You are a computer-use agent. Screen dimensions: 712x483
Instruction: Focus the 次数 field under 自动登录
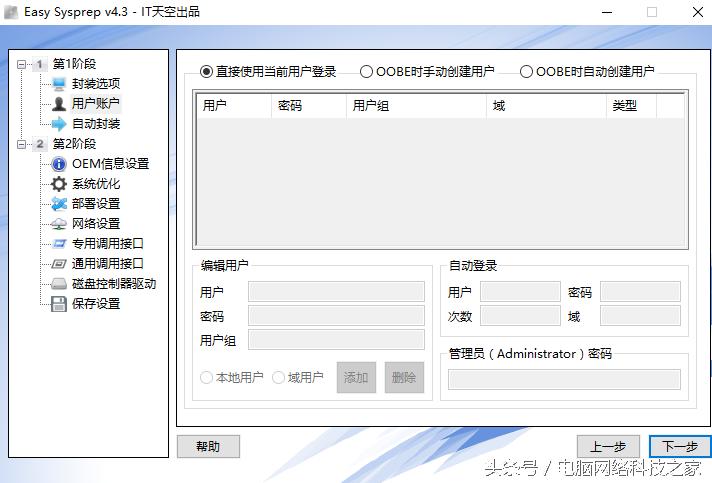tap(520, 315)
